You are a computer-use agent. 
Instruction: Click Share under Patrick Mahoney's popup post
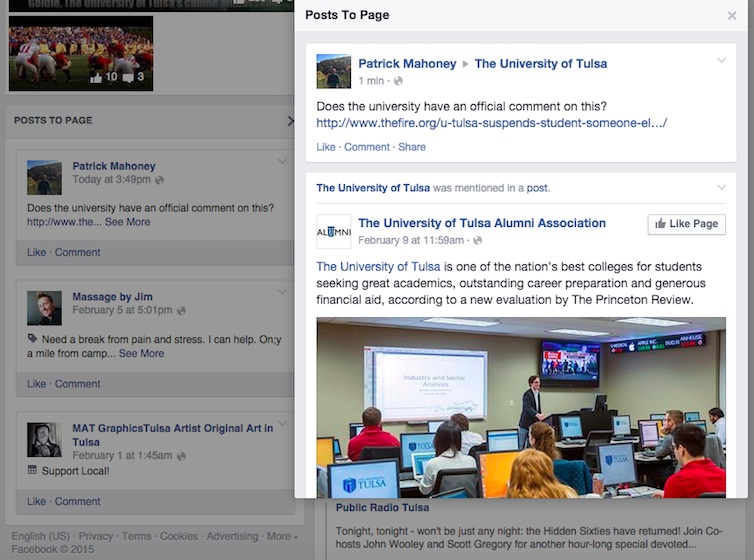pyautogui.click(x=411, y=147)
